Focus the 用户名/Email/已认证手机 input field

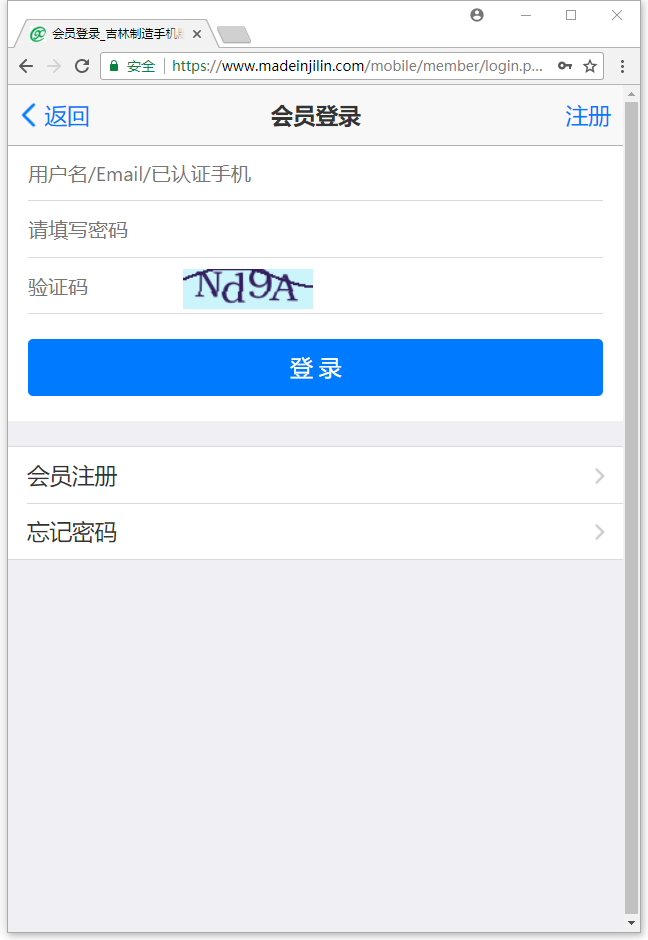click(x=315, y=174)
